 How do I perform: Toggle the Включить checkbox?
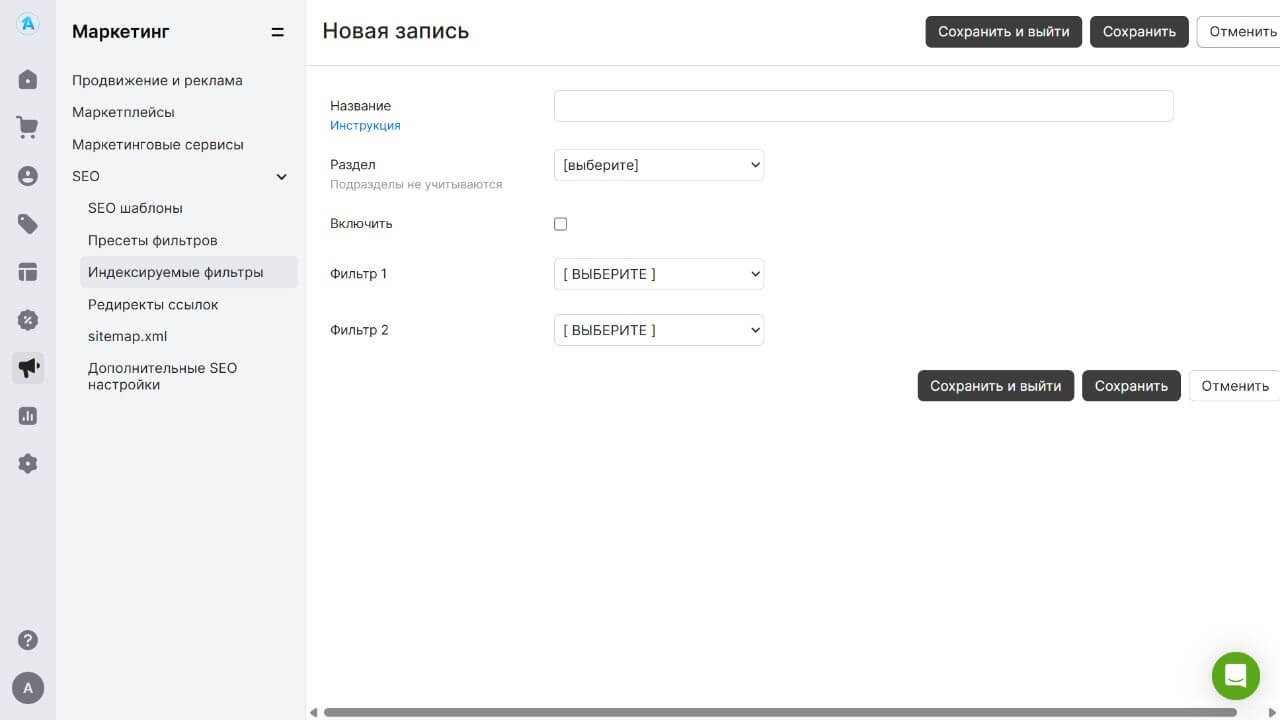560,224
